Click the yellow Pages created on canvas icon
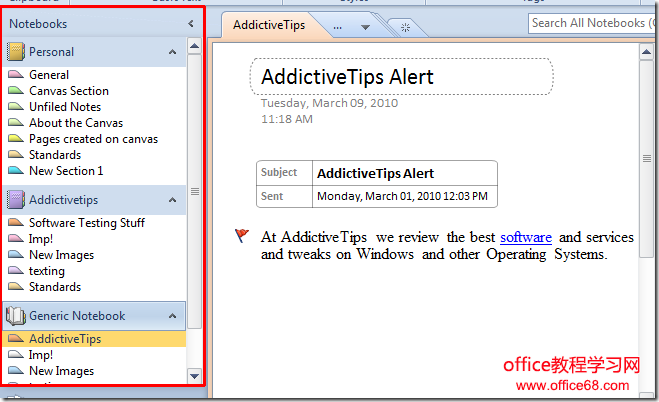659x402 pixels. (16, 139)
